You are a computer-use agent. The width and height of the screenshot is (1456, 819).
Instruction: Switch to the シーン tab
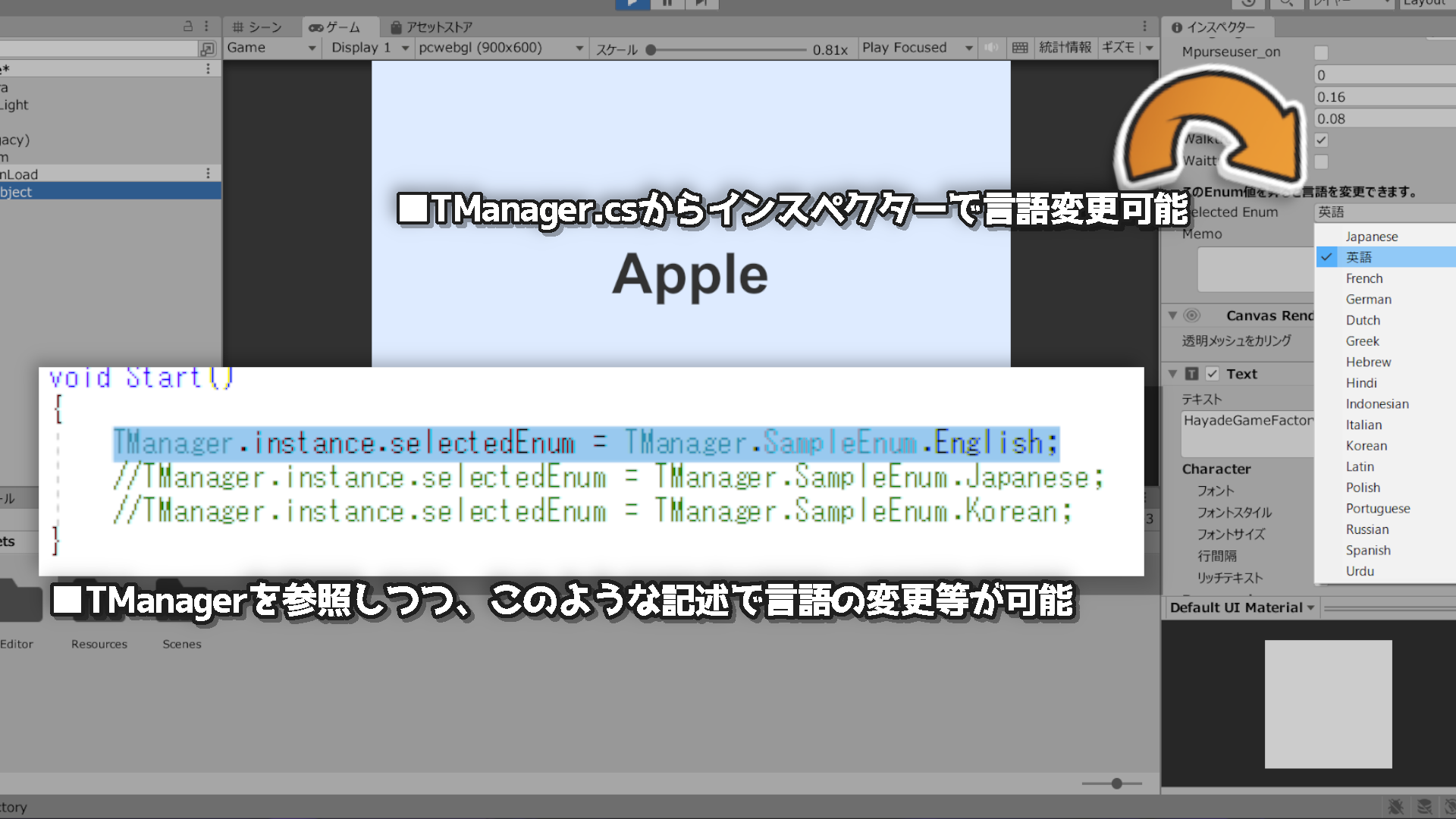pos(258,27)
